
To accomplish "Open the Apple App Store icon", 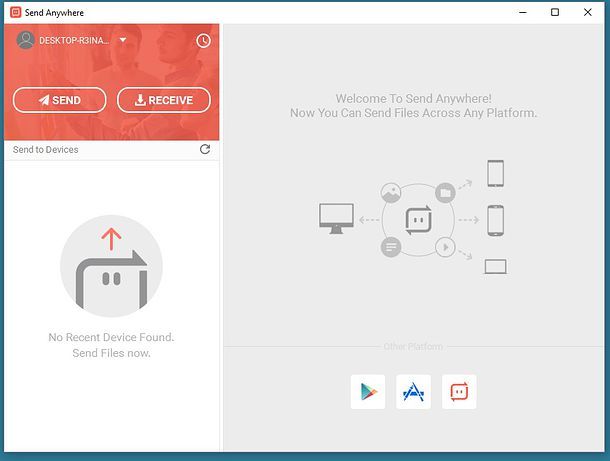I will [414, 392].
